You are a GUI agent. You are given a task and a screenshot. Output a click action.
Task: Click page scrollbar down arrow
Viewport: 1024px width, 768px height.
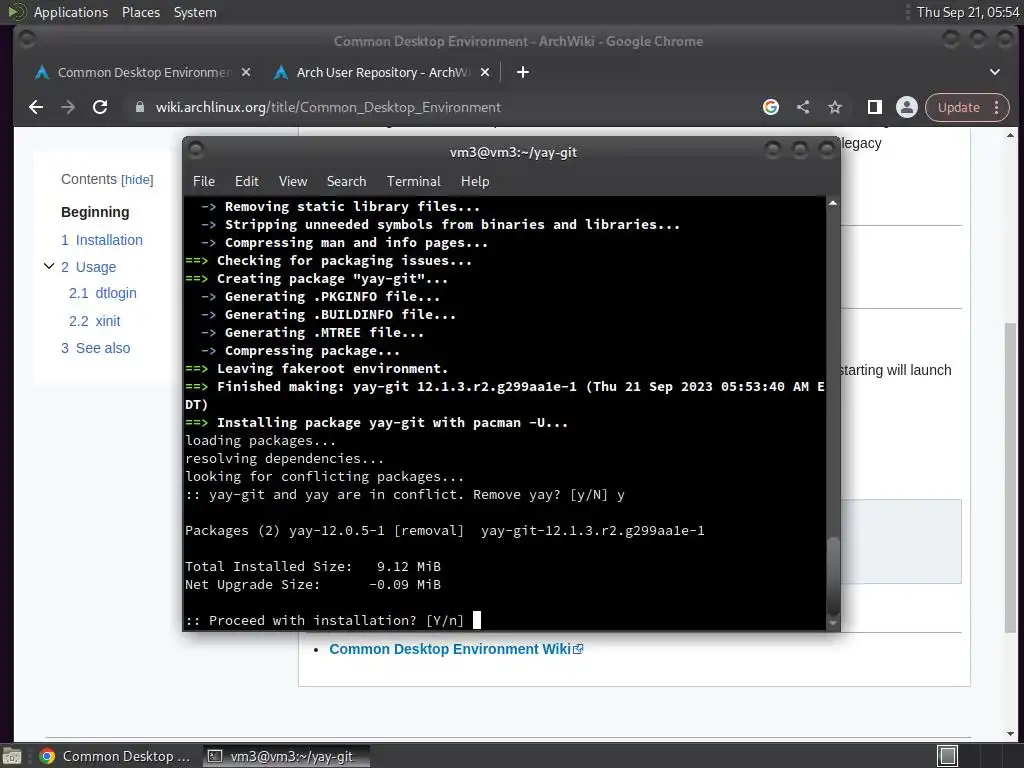pyautogui.click(x=1010, y=734)
